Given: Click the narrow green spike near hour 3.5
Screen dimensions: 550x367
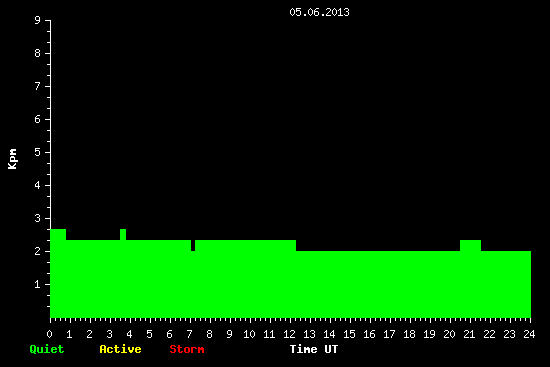Looking at the screenshot, I should click(123, 234).
